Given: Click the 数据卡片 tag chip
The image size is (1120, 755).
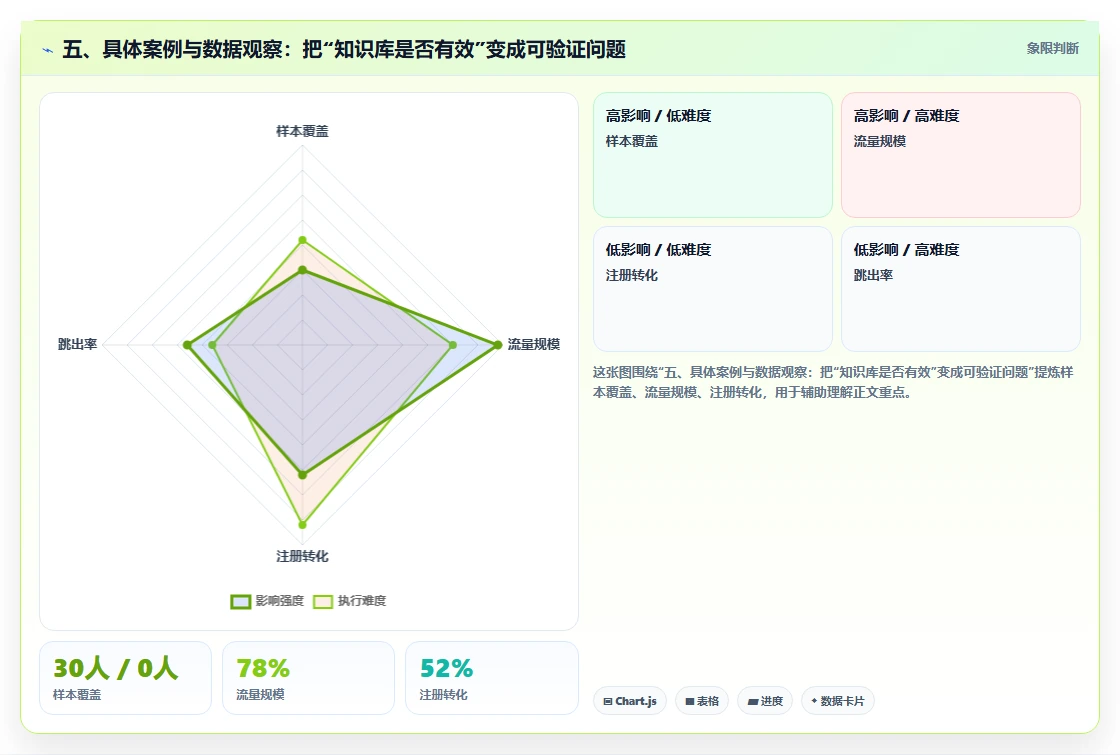Looking at the screenshot, I should pyautogui.click(x=838, y=701).
